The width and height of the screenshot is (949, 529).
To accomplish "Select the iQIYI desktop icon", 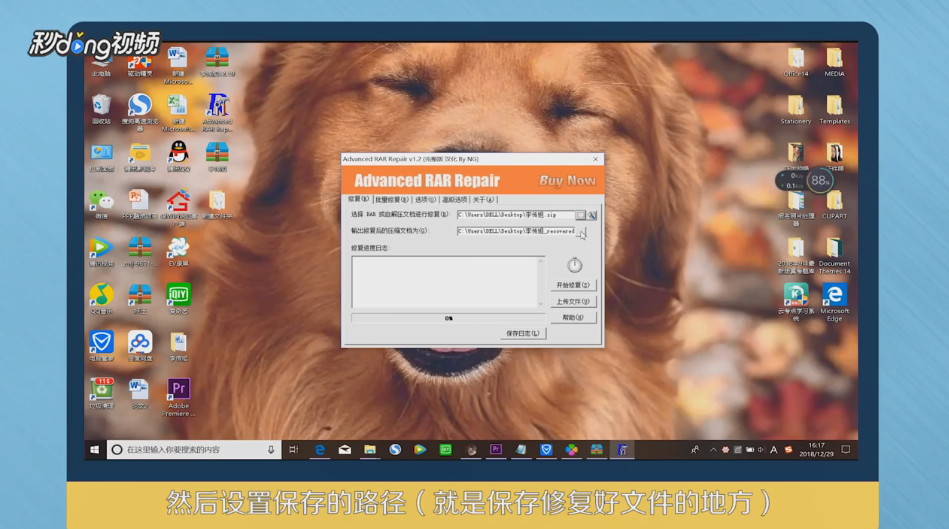I will 178,298.
